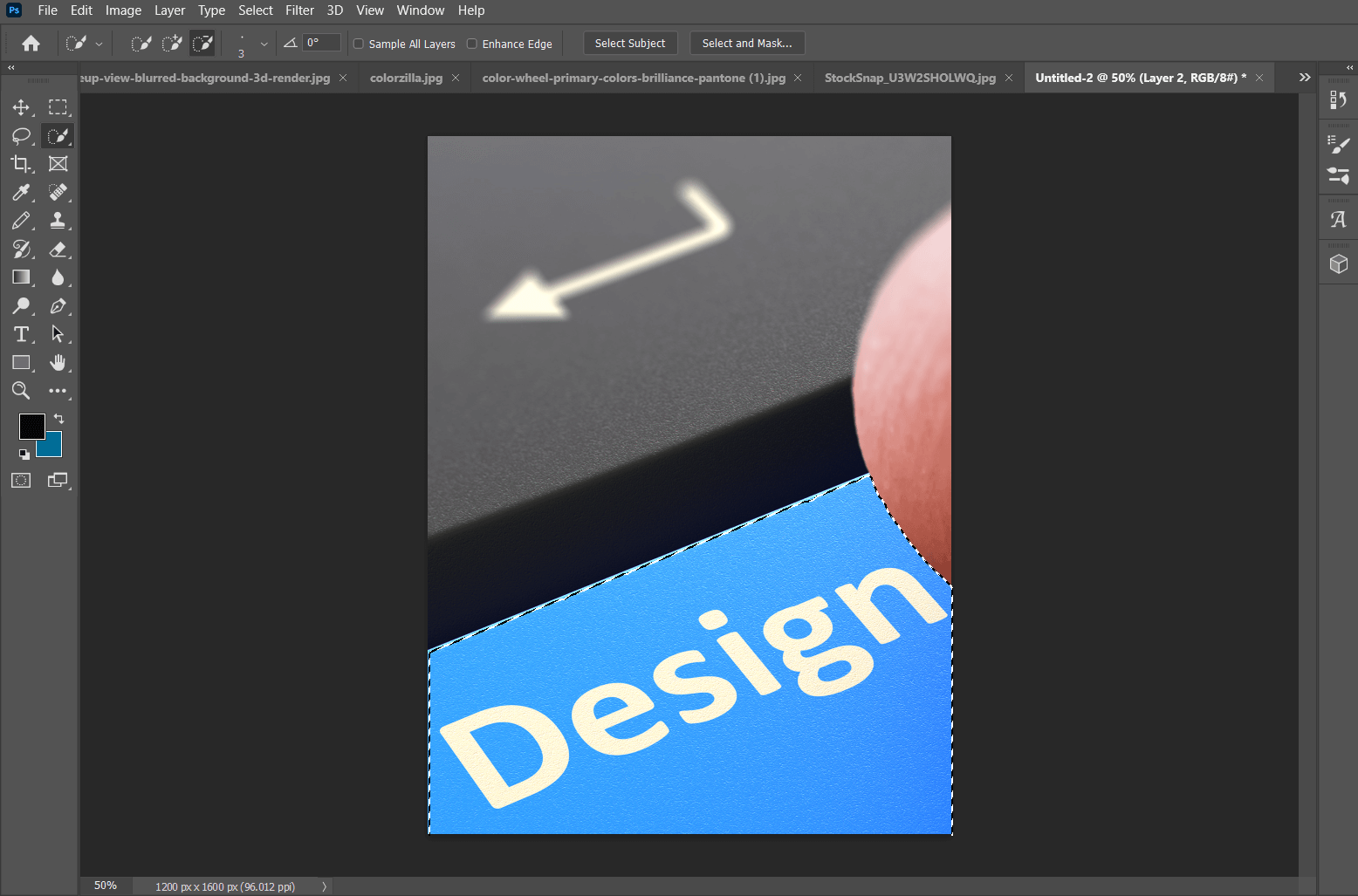Open the History panel icon

(1338, 99)
